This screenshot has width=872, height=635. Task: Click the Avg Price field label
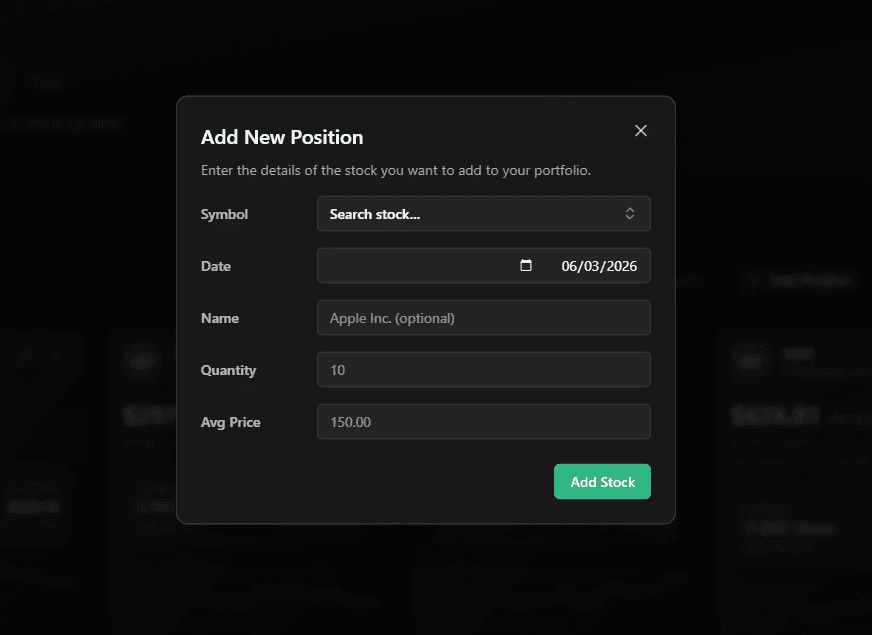tap(231, 423)
